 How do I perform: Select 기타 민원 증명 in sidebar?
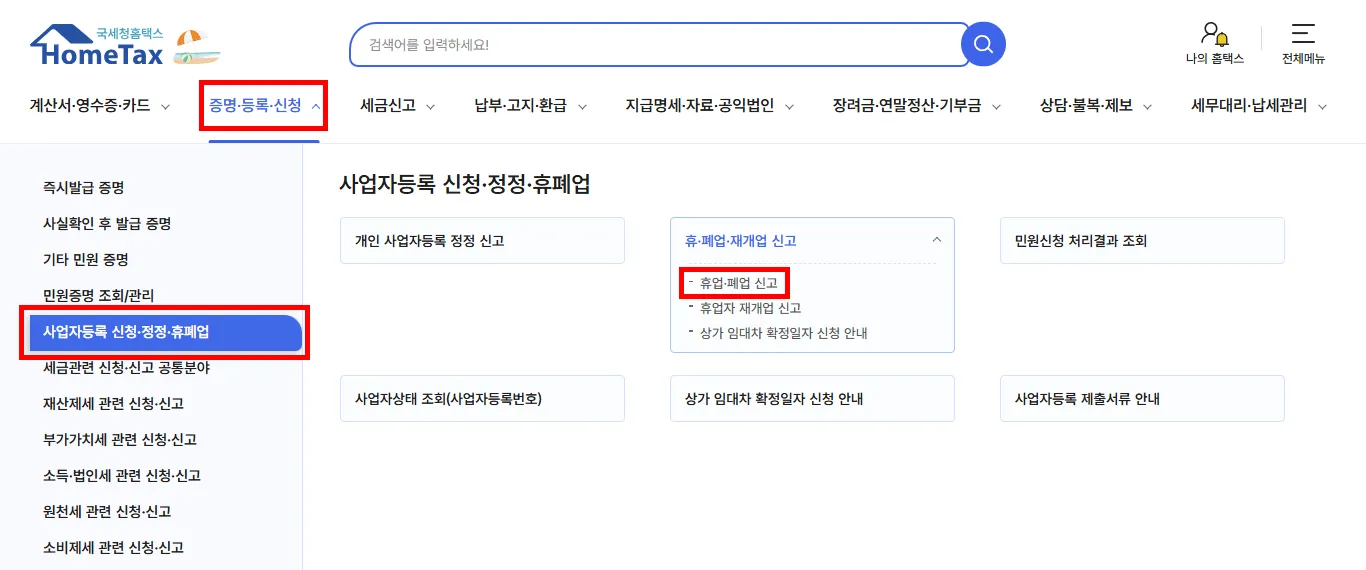[85, 260]
